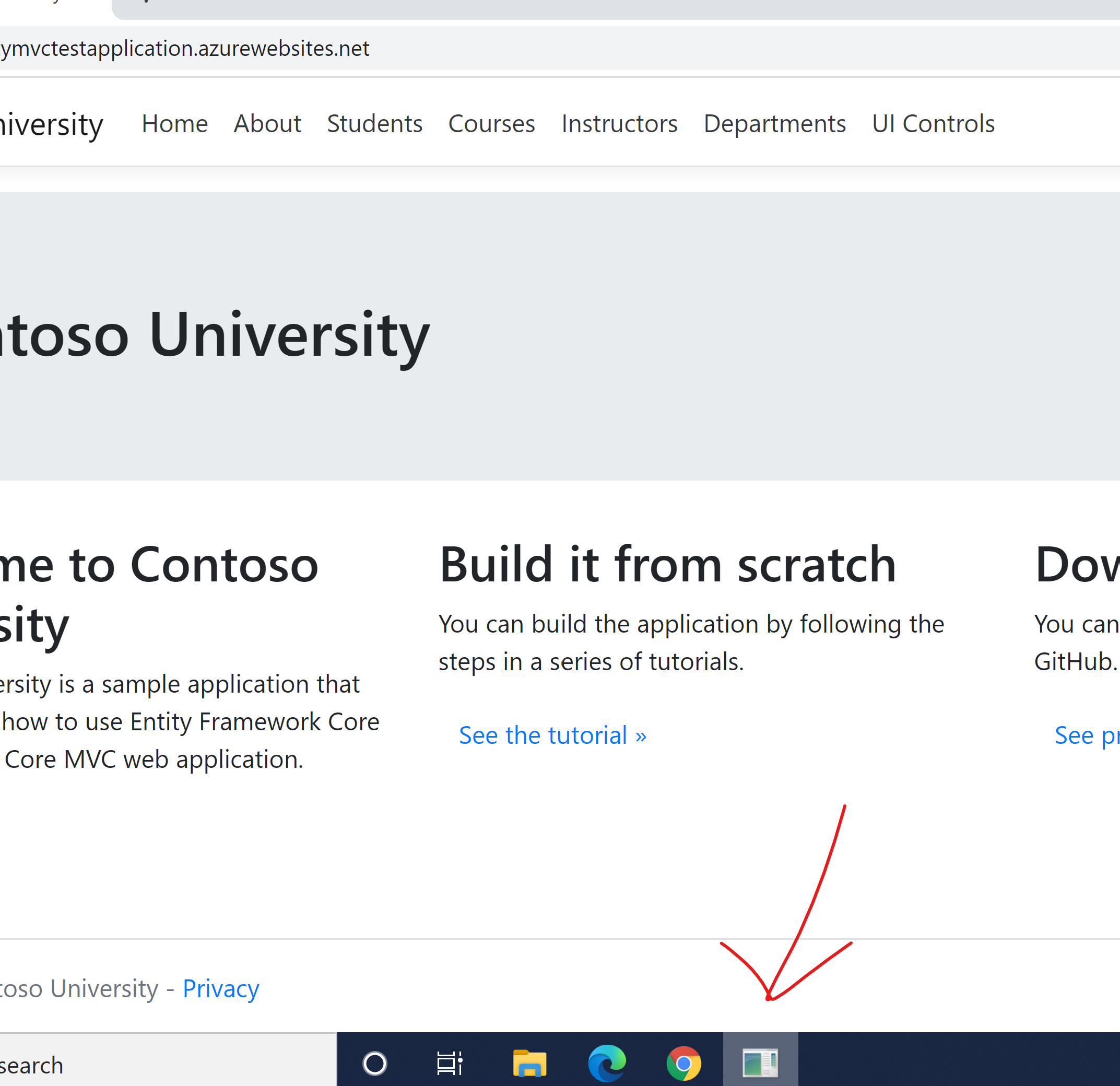Follow the 'See the tutorial »' link
This screenshot has height=1086, width=1120.
point(552,735)
